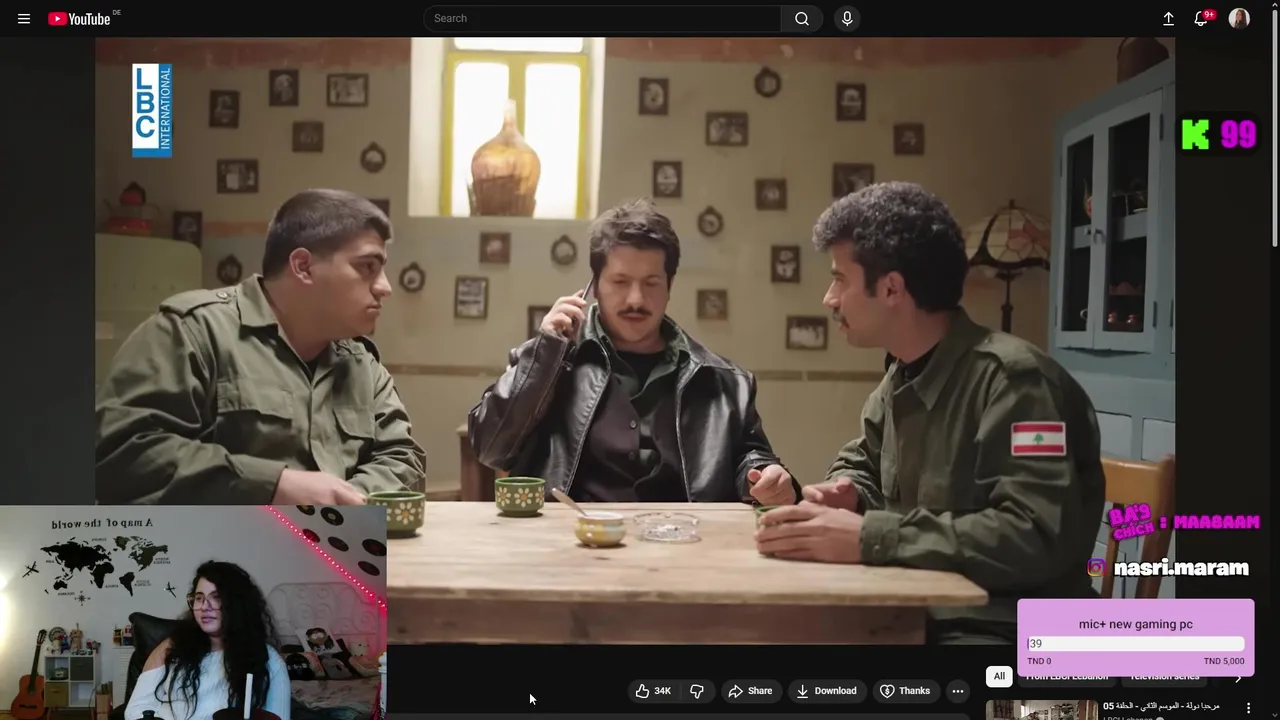Show next filter chips with arrow
Viewport: 1280px width, 720px height.
coord(1238,678)
